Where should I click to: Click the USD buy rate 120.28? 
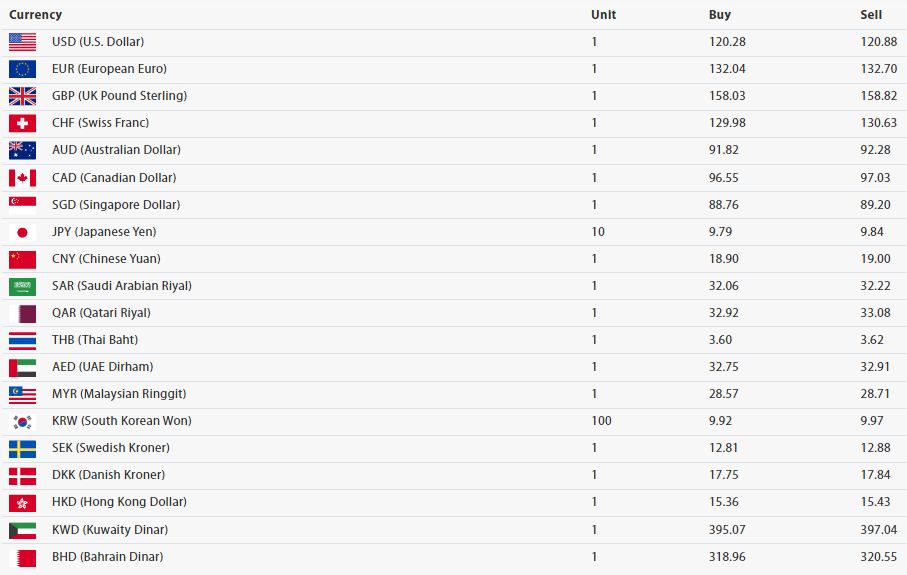click(727, 42)
